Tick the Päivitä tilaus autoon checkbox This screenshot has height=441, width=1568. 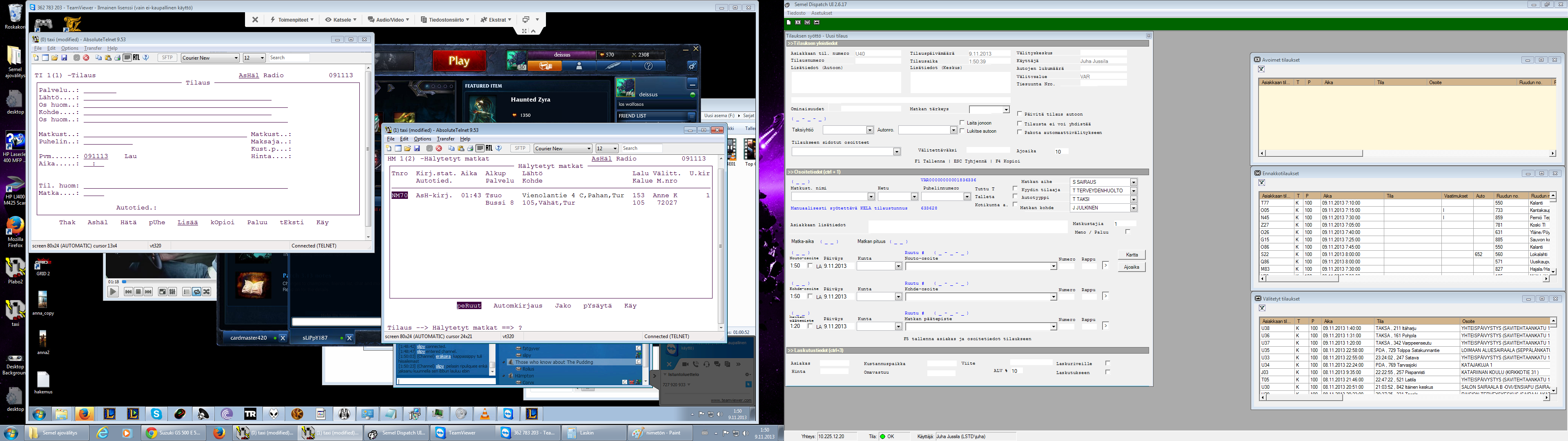tap(1020, 114)
